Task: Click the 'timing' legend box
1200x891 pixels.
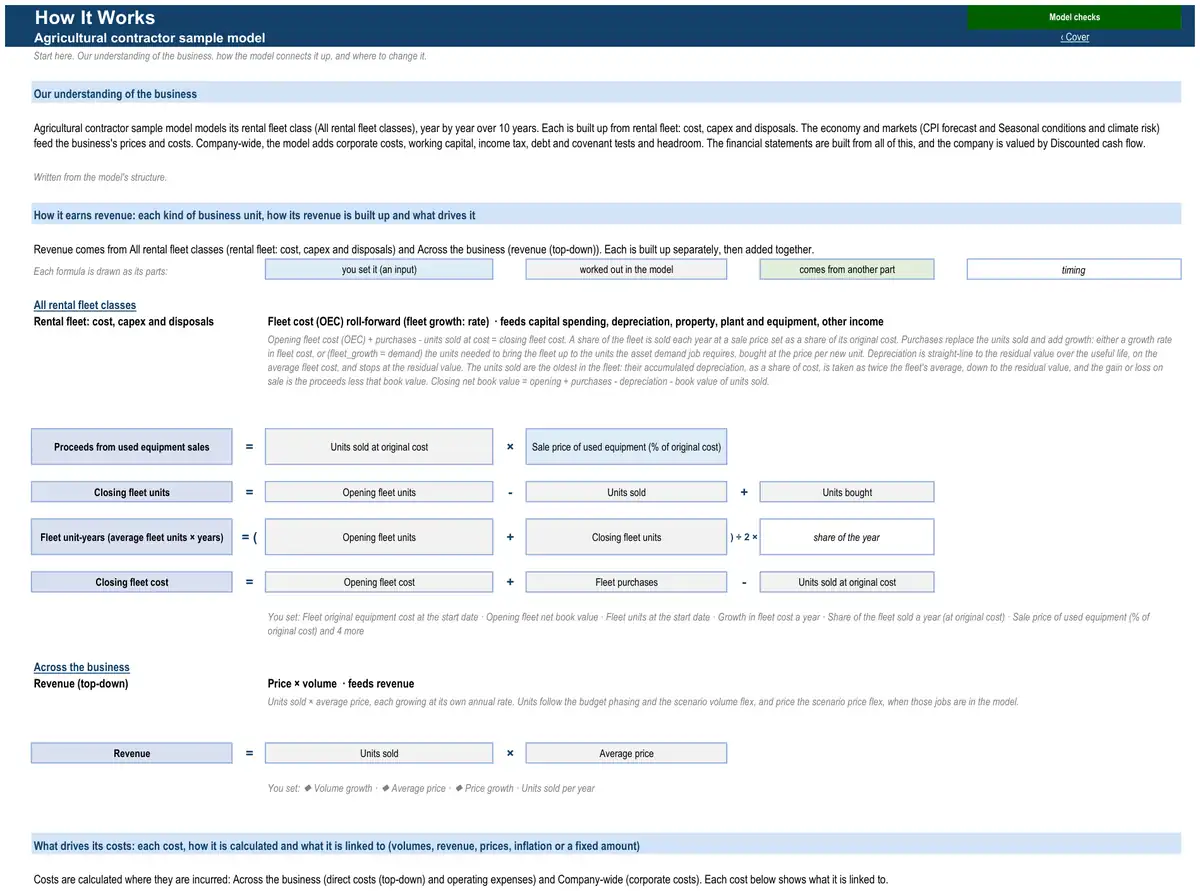Action: pos(1074,269)
